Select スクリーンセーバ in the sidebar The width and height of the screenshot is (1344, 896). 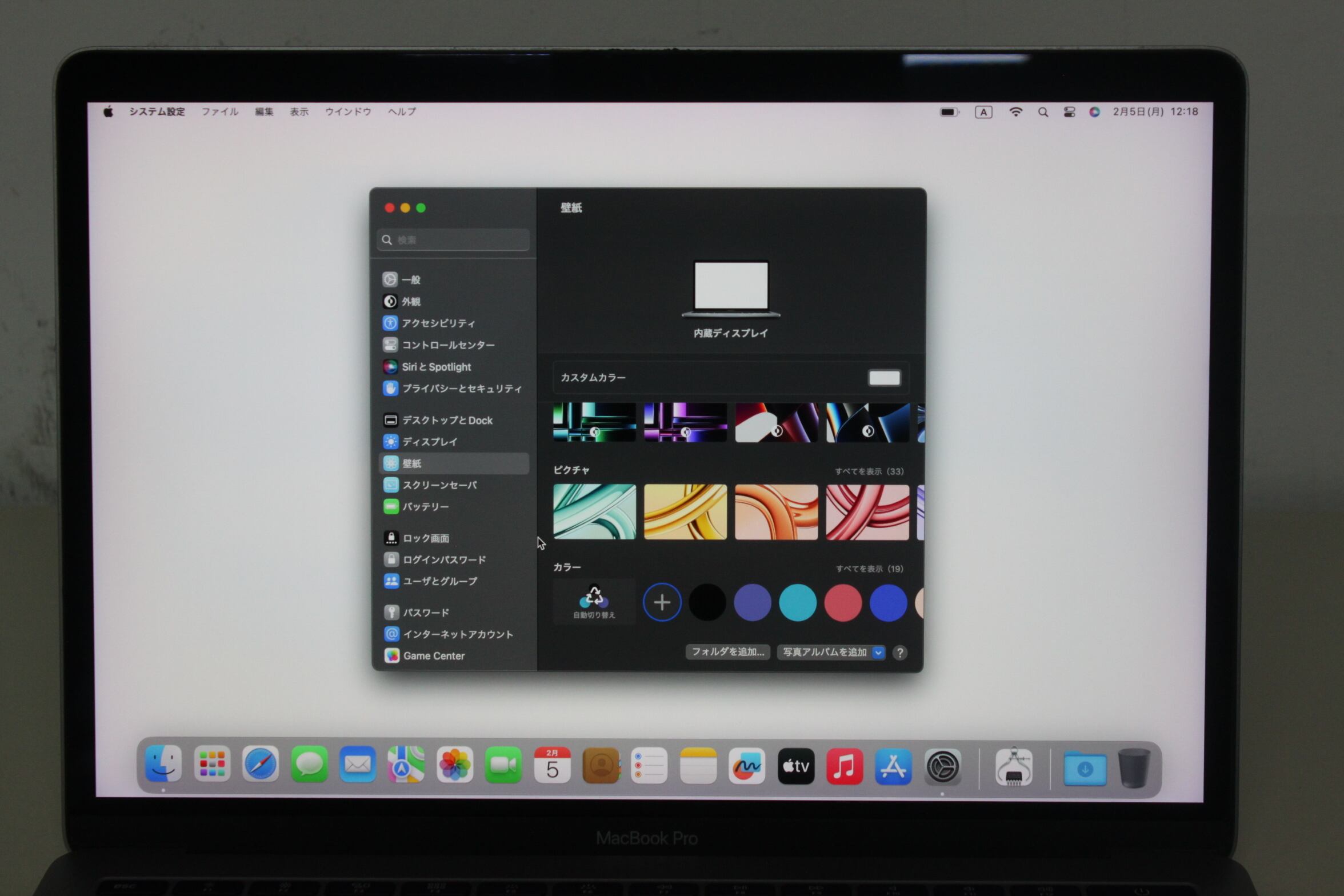439,485
